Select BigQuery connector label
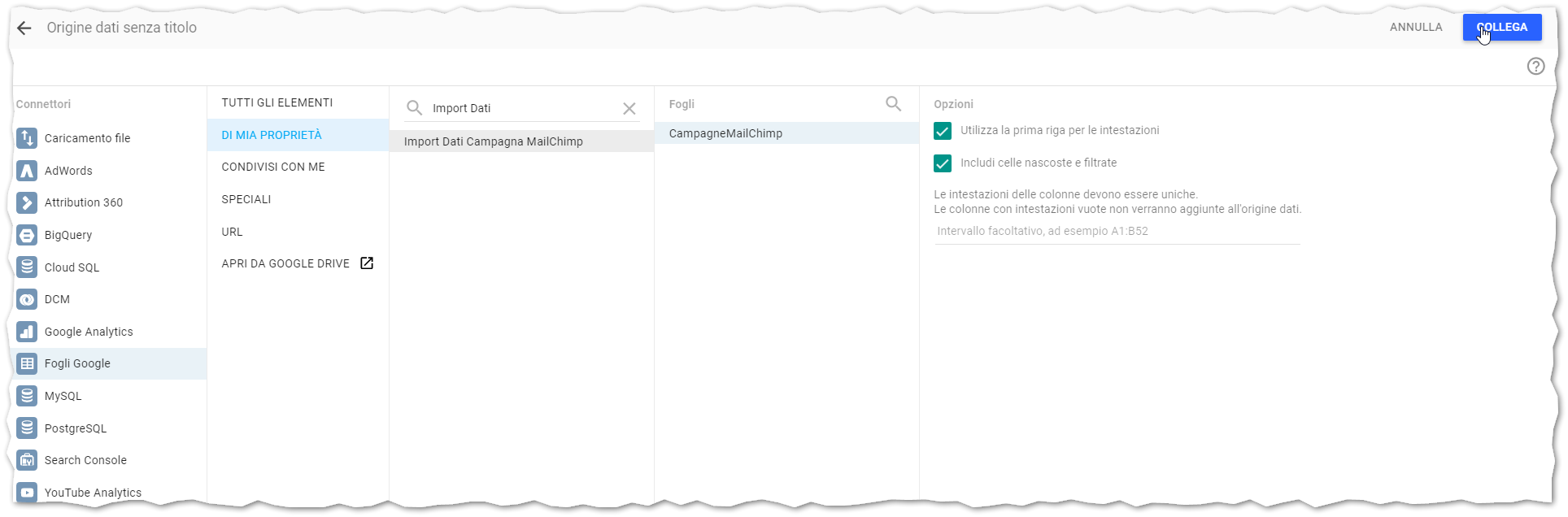The height and width of the screenshot is (517, 1568). (68, 235)
